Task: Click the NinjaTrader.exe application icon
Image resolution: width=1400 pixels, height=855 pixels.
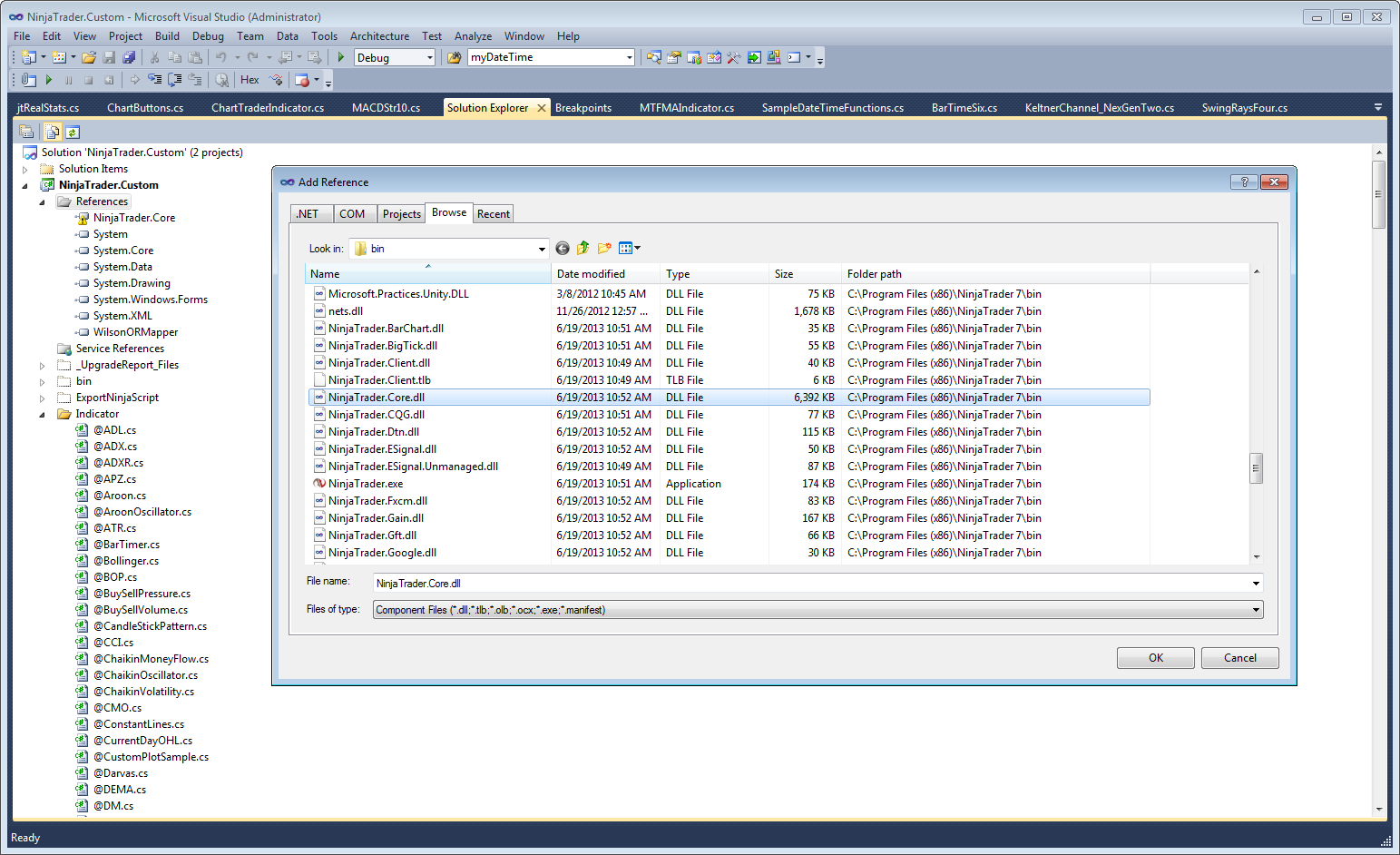Action: [x=319, y=484]
